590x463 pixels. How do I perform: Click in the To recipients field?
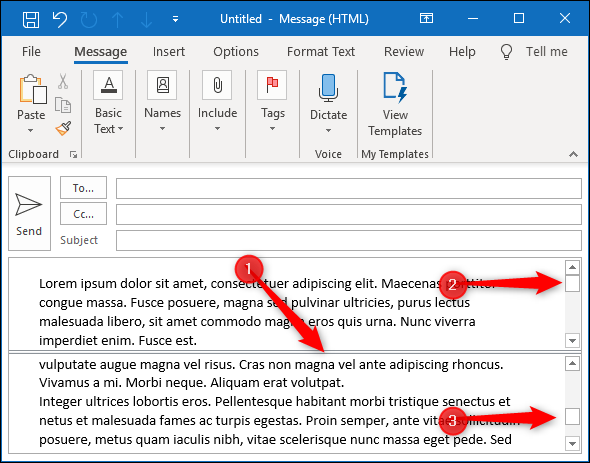click(x=349, y=189)
